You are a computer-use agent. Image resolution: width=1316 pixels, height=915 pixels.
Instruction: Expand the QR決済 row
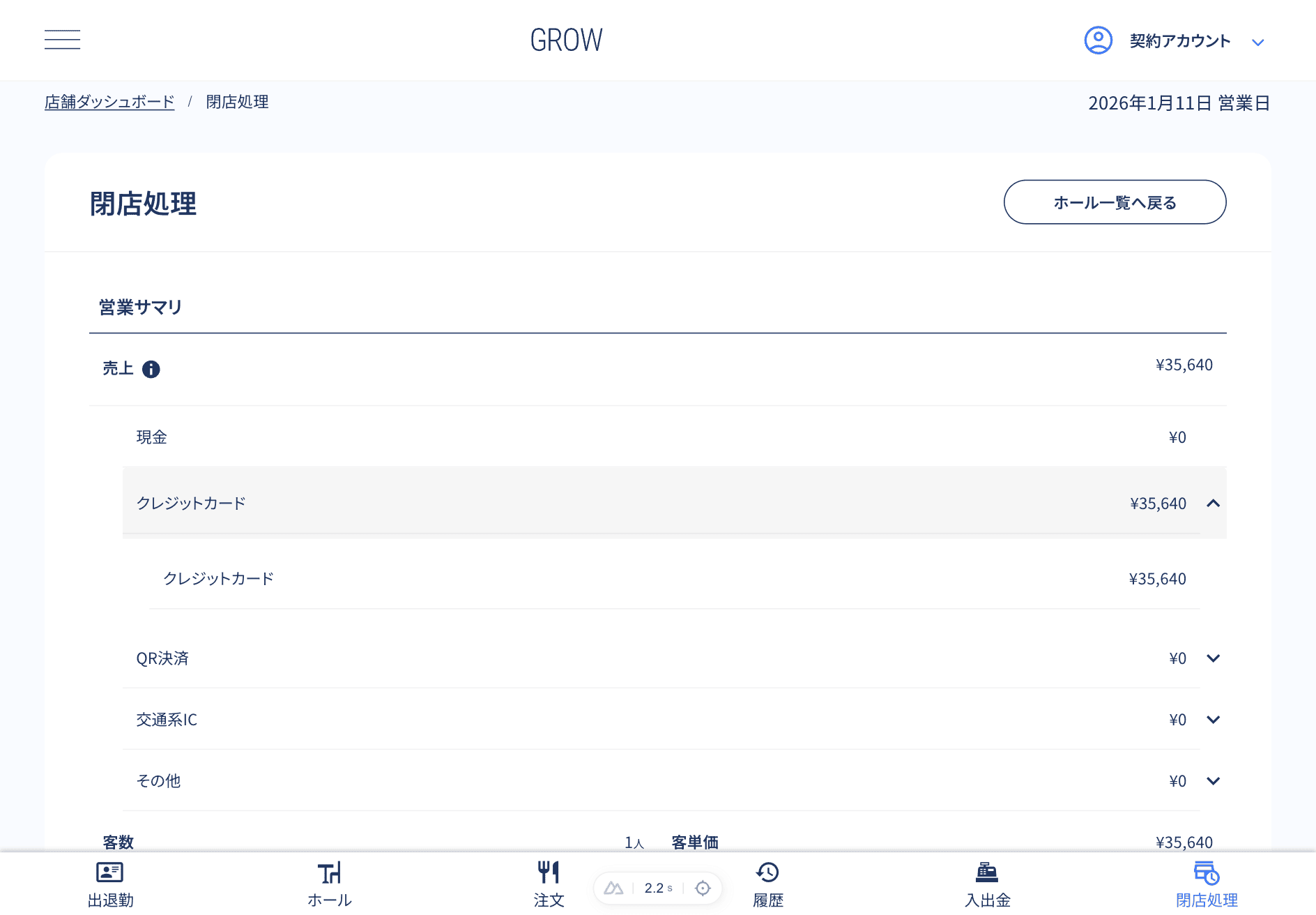coord(1214,658)
